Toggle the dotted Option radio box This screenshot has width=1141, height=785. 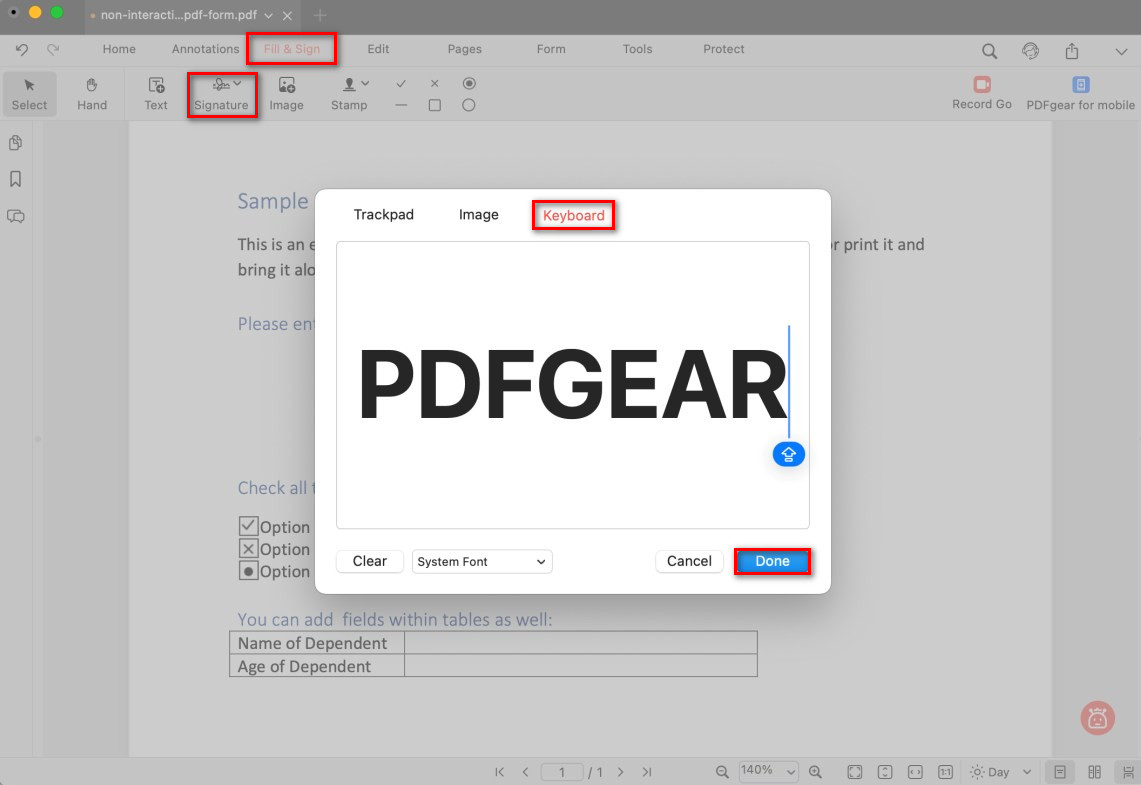click(248, 570)
